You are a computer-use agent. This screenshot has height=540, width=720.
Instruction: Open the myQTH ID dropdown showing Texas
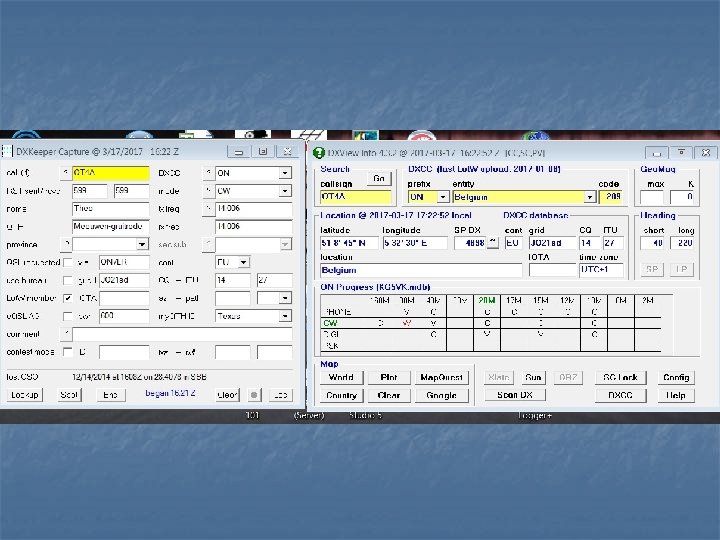point(285,316)
